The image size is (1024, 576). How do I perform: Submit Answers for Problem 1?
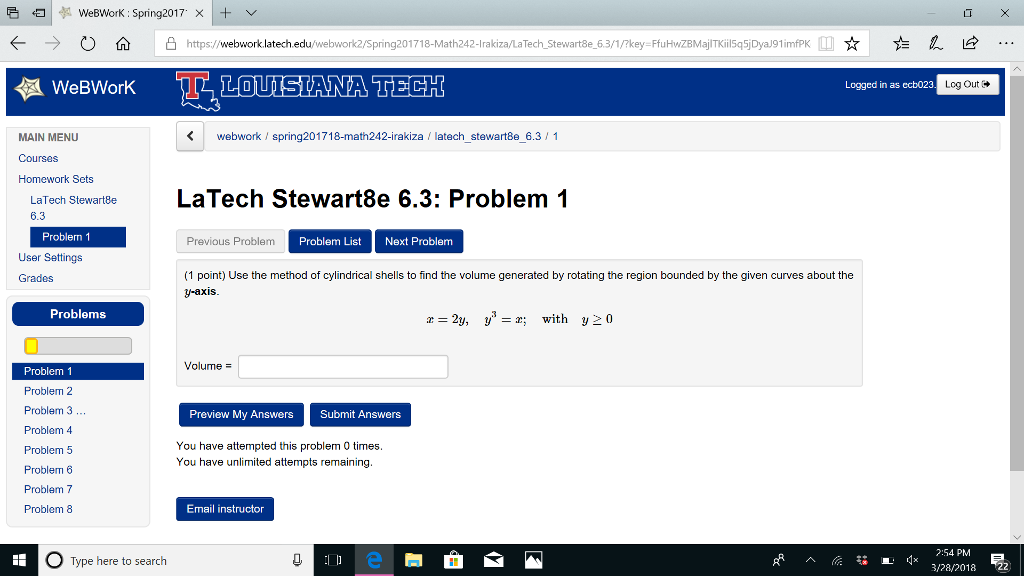[359, 414]
